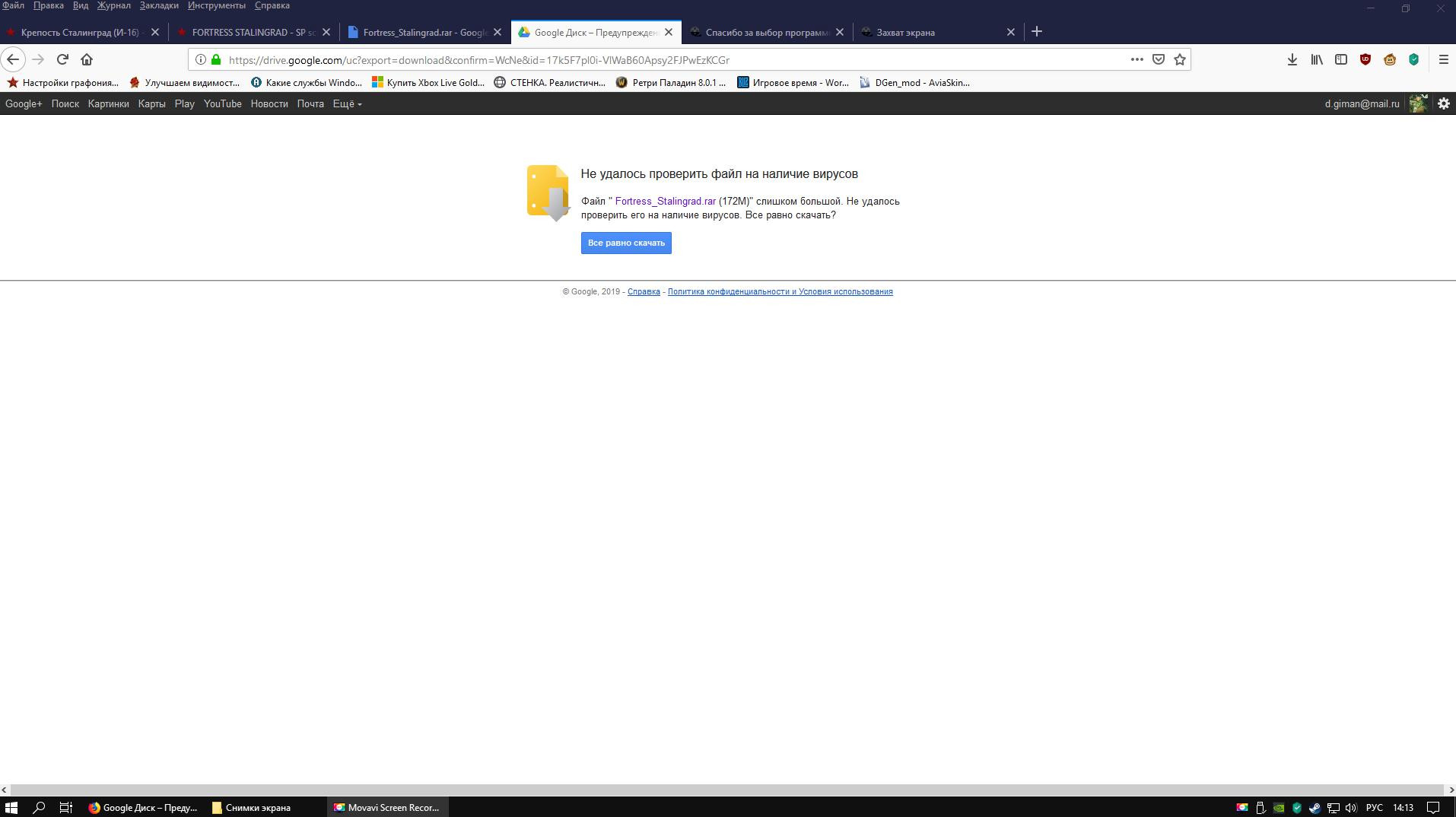Screen dimensions: 1456x817
Task: Open Windows taskbar search
Action: tap(39, 807)
